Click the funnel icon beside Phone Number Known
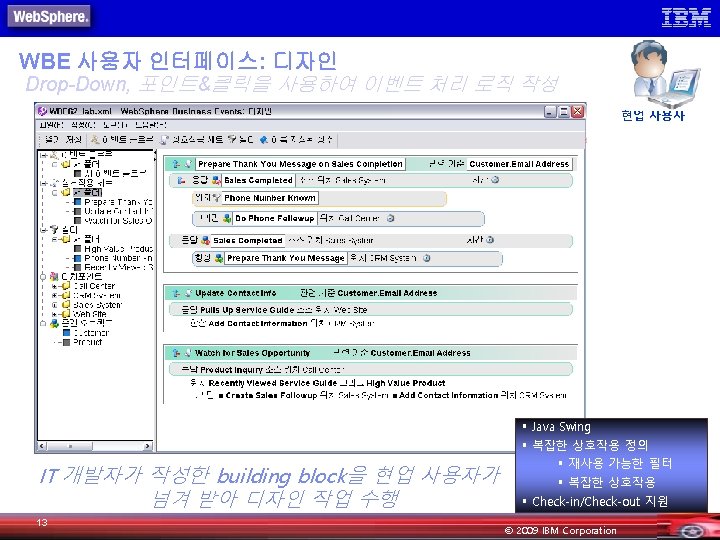The height and width of the screenshot is (540, 720). click(x=216, y=198)
